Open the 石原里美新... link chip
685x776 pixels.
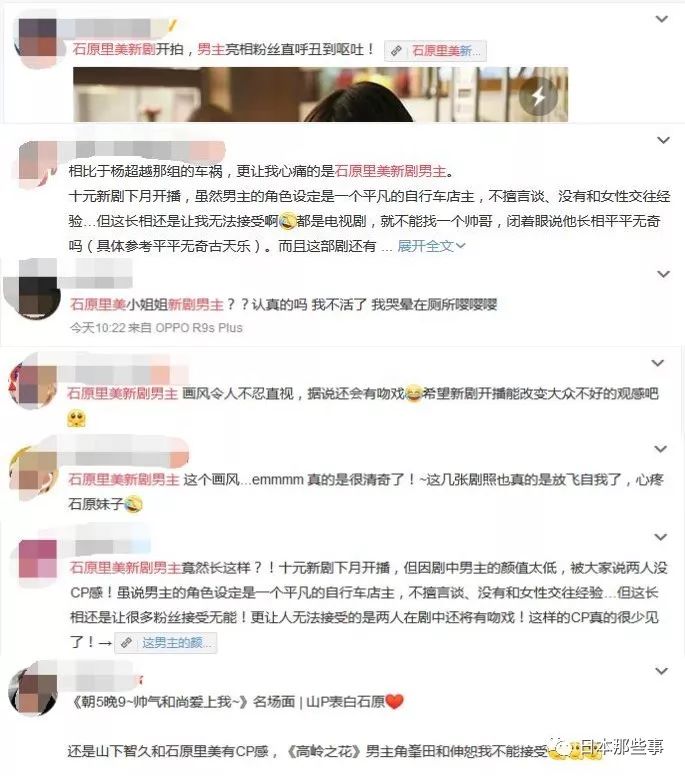pos(436,50)
